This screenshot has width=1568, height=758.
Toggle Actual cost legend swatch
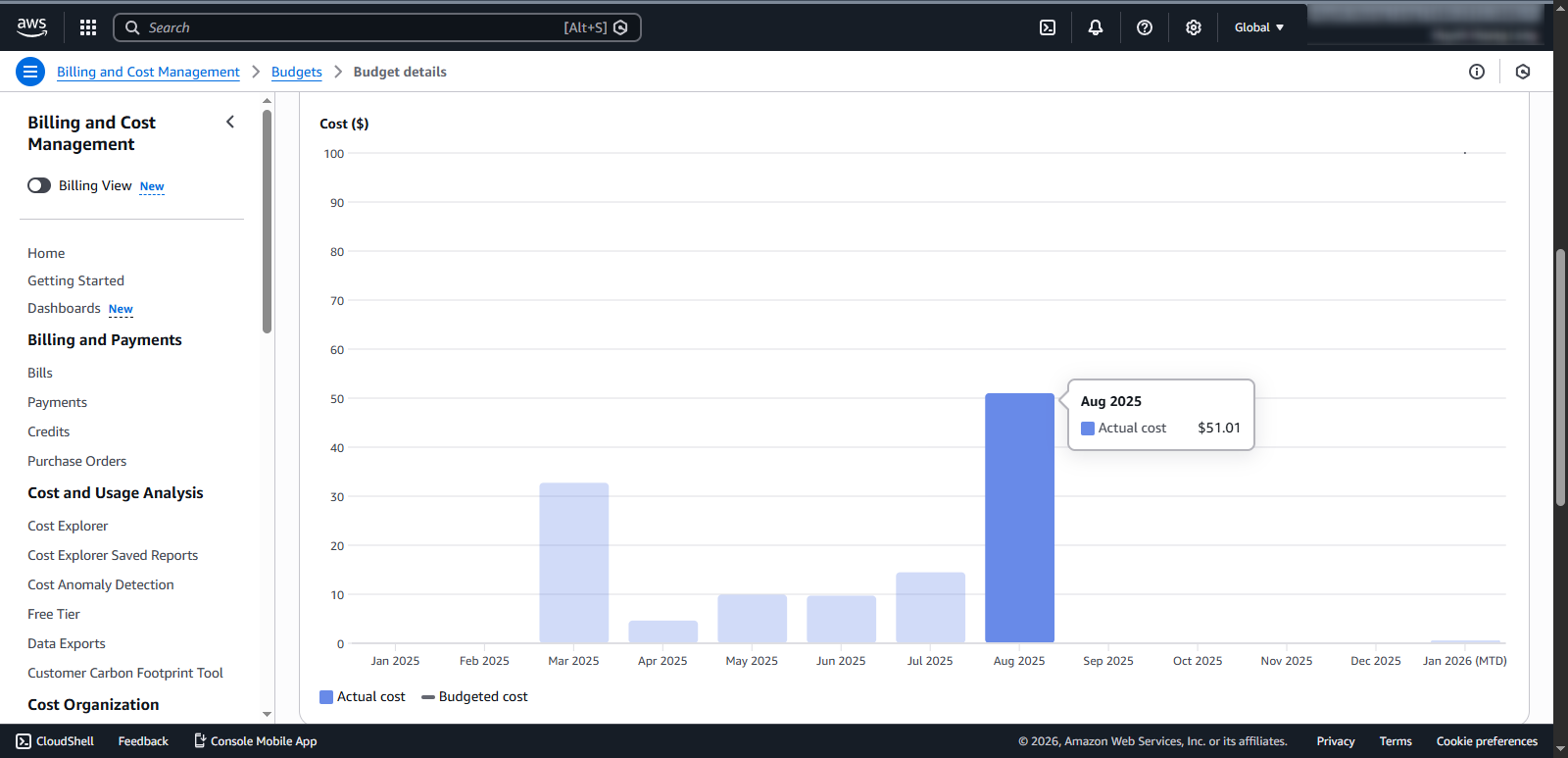click(326, 697)
